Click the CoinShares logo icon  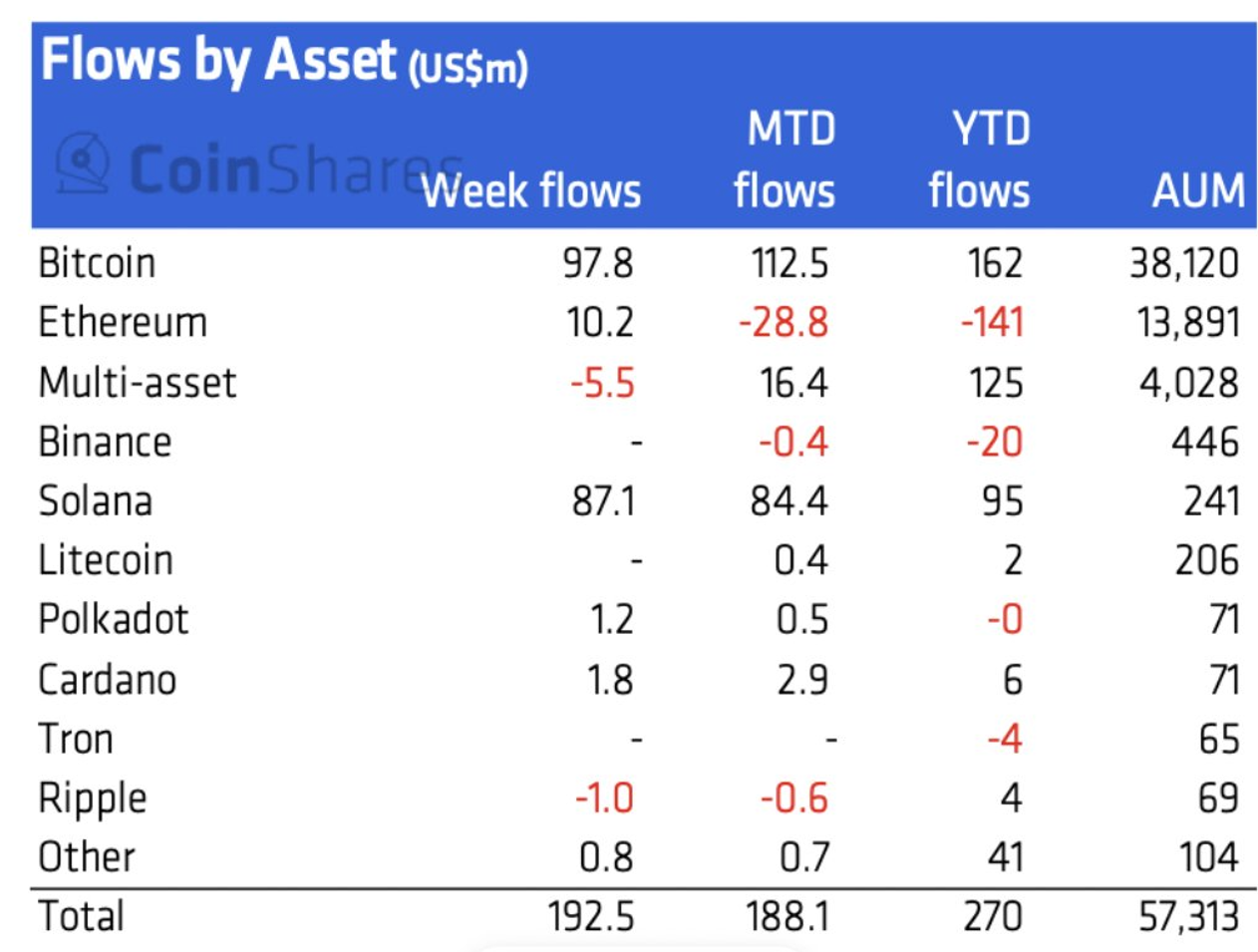click(x=83, y=162)
